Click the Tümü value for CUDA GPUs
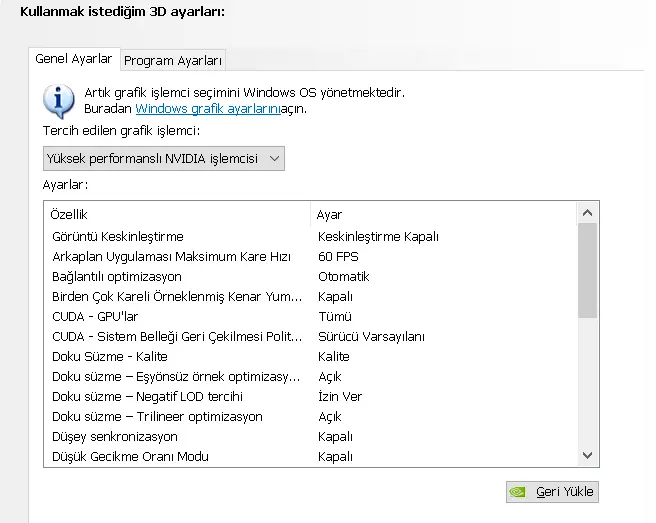 coord(335,317)
